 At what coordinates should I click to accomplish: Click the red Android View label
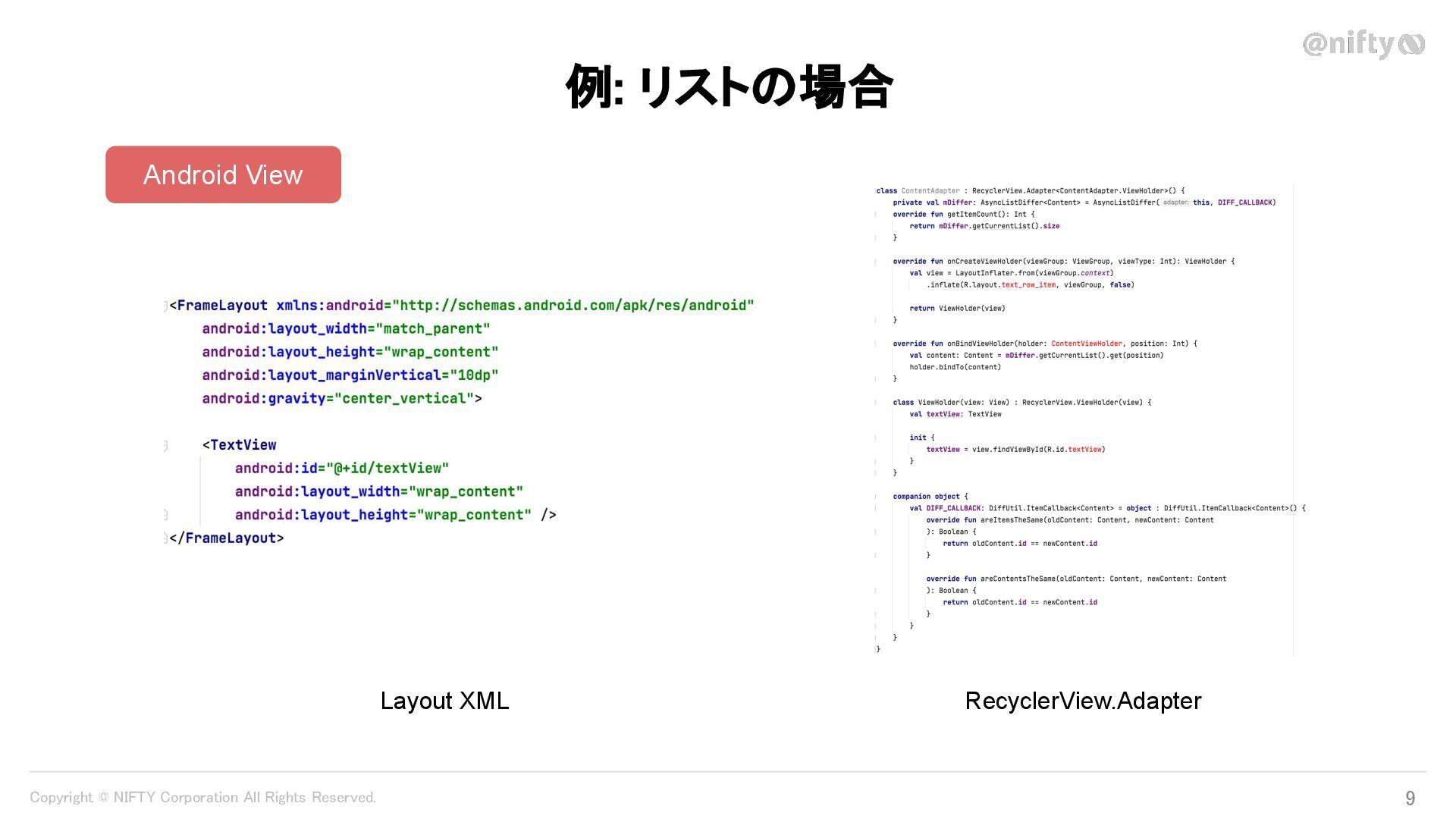223,174
